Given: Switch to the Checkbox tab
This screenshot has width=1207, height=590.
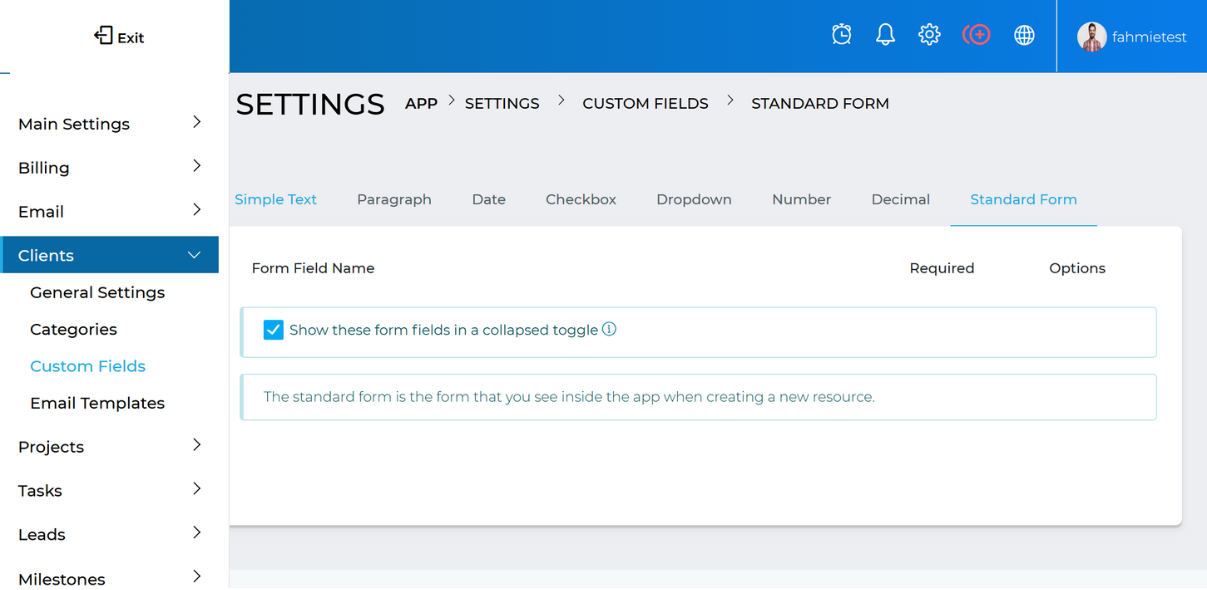Looking at the screenshot, I should (581, 199).
